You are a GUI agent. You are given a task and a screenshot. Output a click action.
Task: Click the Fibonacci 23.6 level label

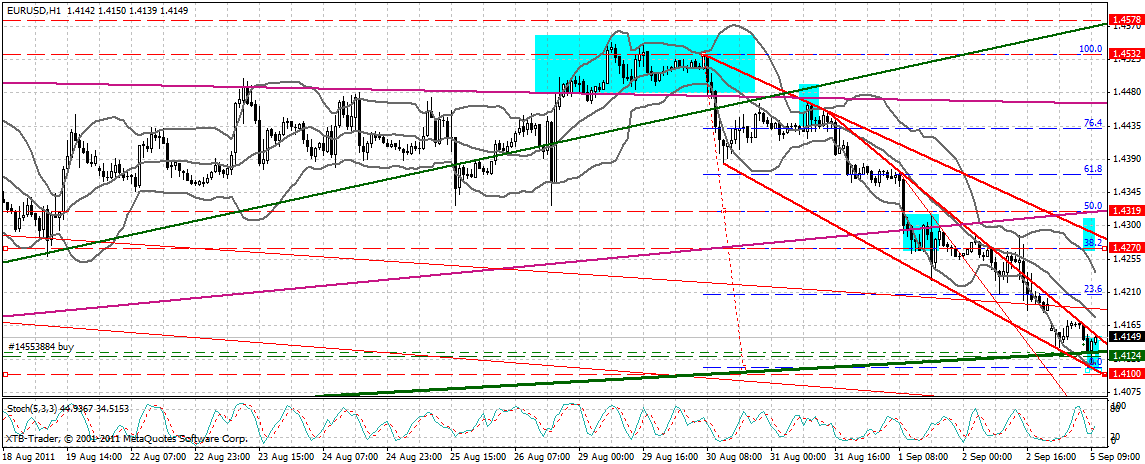[x=1092, y=289]
